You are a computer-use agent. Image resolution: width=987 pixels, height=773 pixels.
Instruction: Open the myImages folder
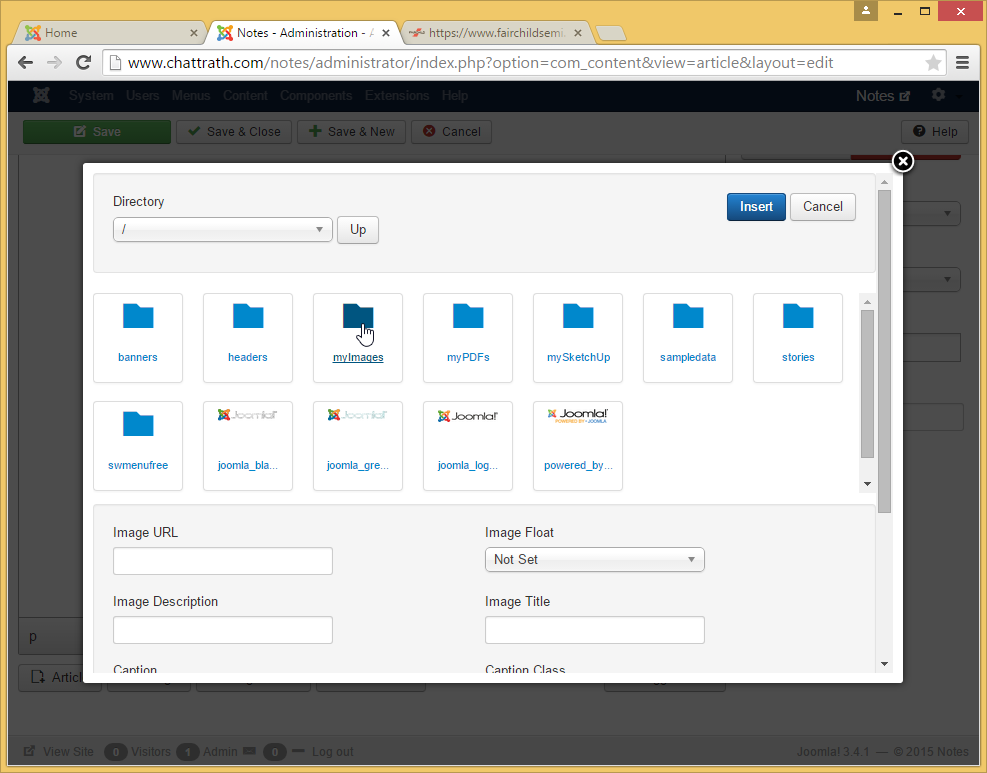357,318
